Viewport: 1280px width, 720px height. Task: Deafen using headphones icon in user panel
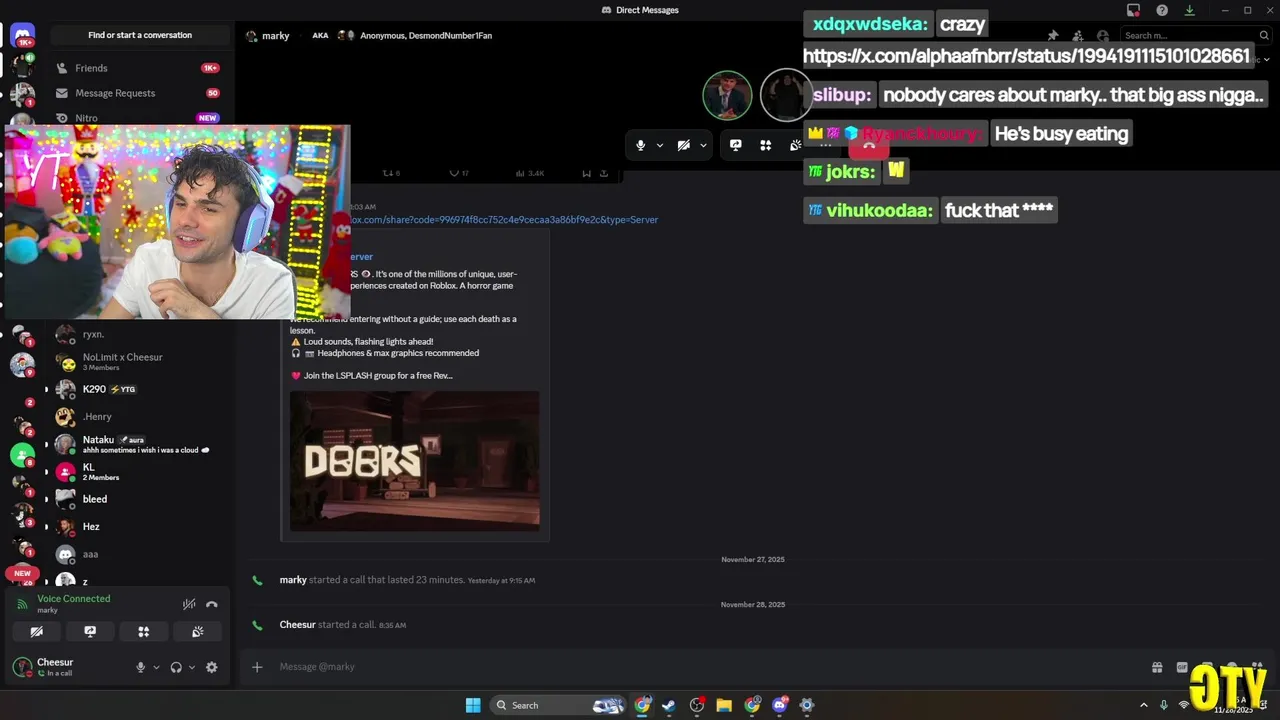click(x=176, y=667)
